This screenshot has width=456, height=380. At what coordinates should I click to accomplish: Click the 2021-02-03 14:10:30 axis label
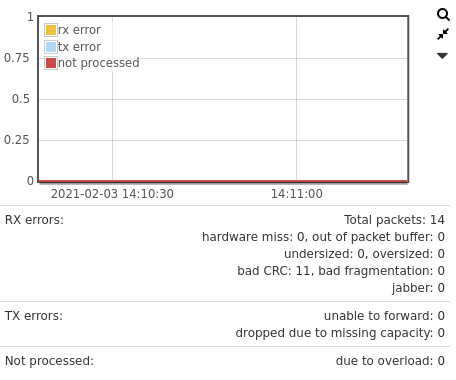click(112, 194)
